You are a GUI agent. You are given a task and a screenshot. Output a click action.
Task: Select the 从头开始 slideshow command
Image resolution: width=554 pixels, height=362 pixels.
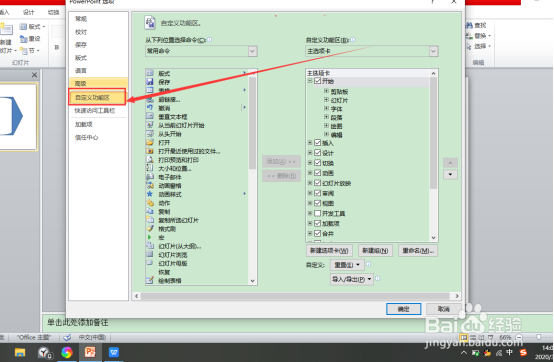(170, 134)
